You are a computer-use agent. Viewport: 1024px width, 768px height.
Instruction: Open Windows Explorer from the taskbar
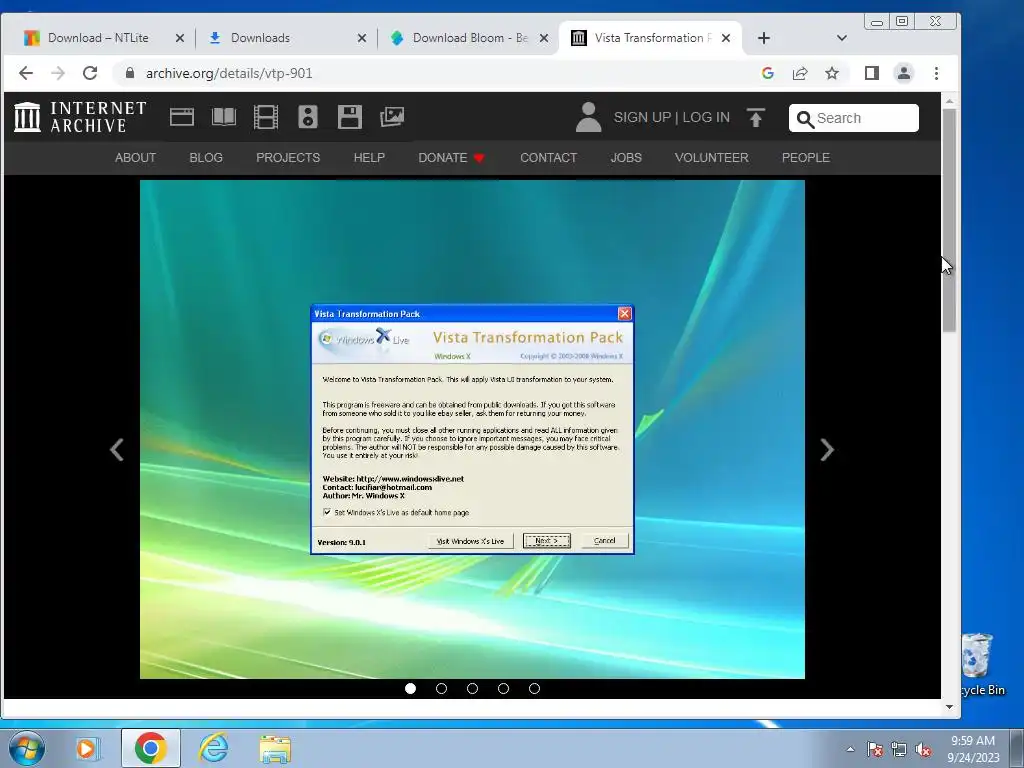[275, 749]
